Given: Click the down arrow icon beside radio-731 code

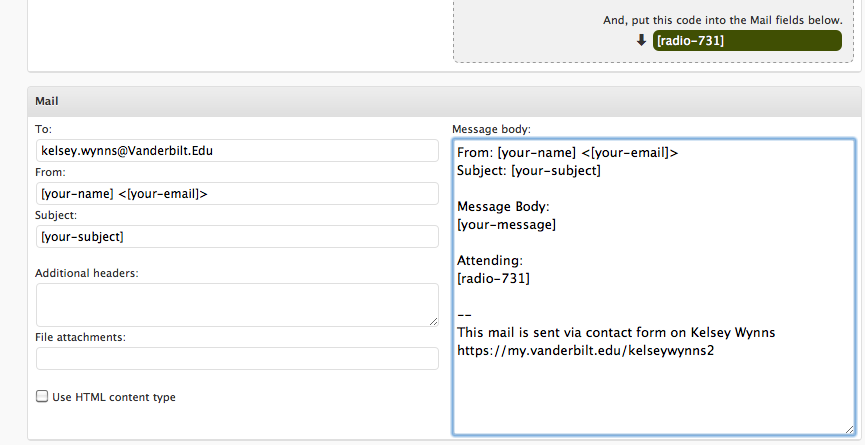Looking at the screenshot, I should click(641, 41).
